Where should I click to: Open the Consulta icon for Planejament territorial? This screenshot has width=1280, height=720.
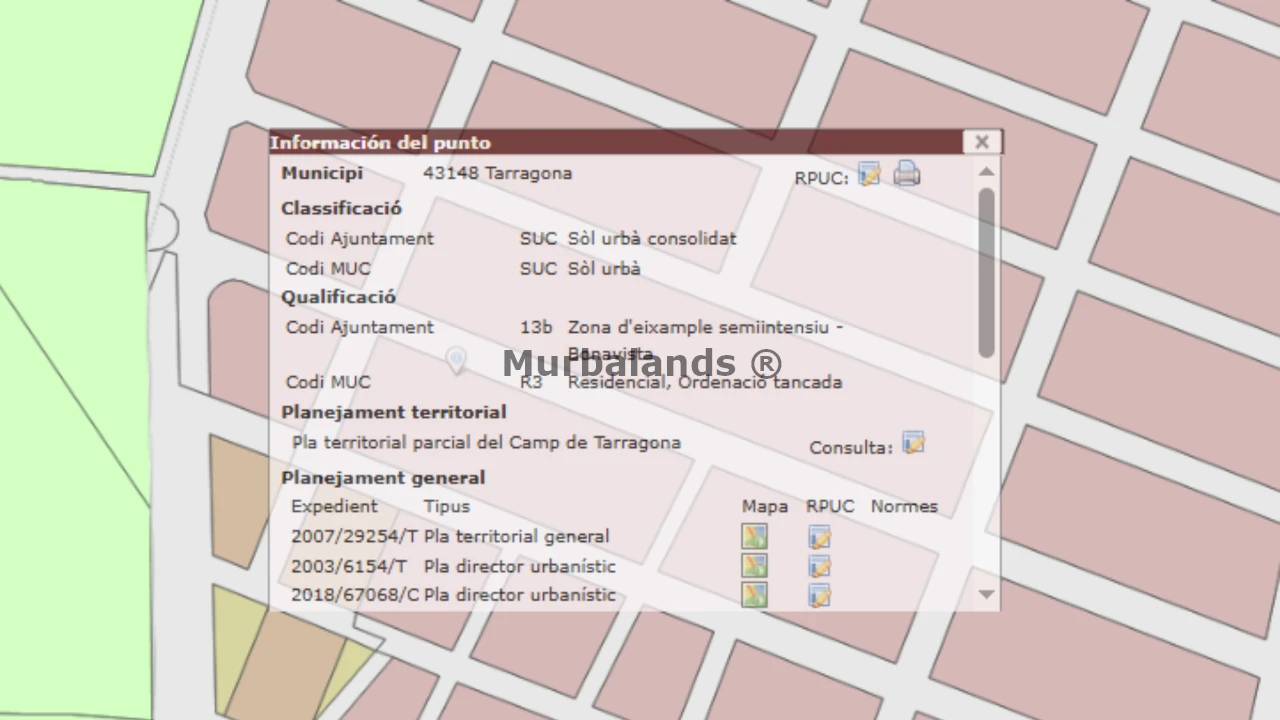tap(913, 443)
